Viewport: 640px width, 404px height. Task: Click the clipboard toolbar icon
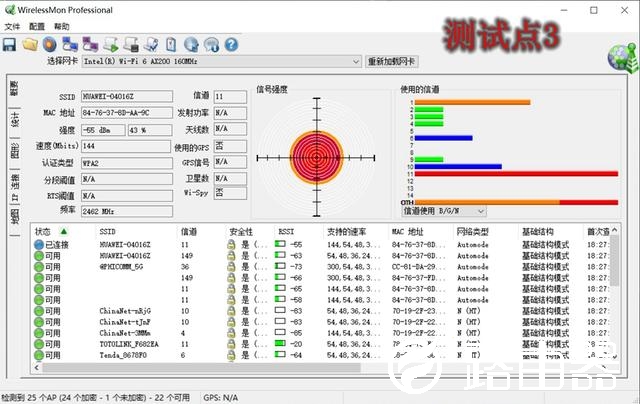pos(171,44)
